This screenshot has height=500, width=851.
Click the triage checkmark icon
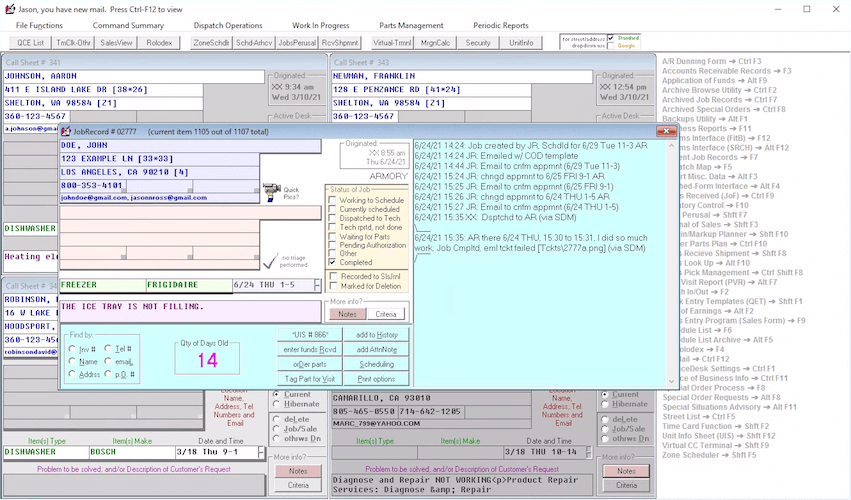tap(270, 262)
